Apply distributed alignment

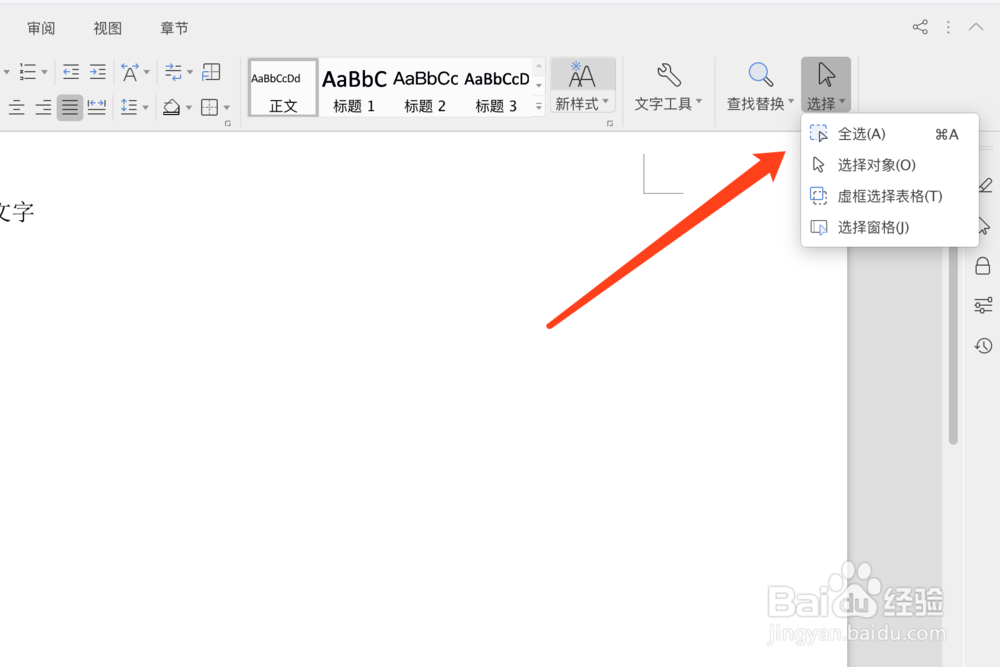point(97,106)
